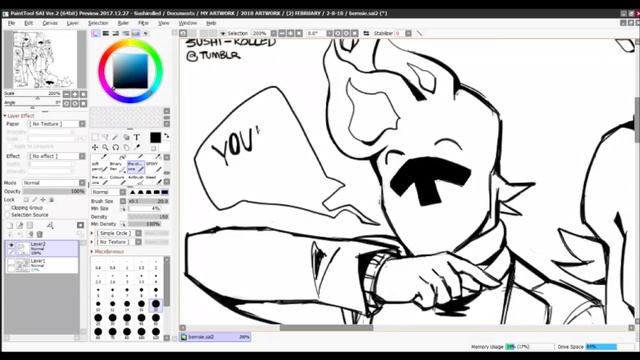The width and height of the screenshot is (640, 360).
Task: Click the clear layer icon next to trash
Action: point(30,234)
